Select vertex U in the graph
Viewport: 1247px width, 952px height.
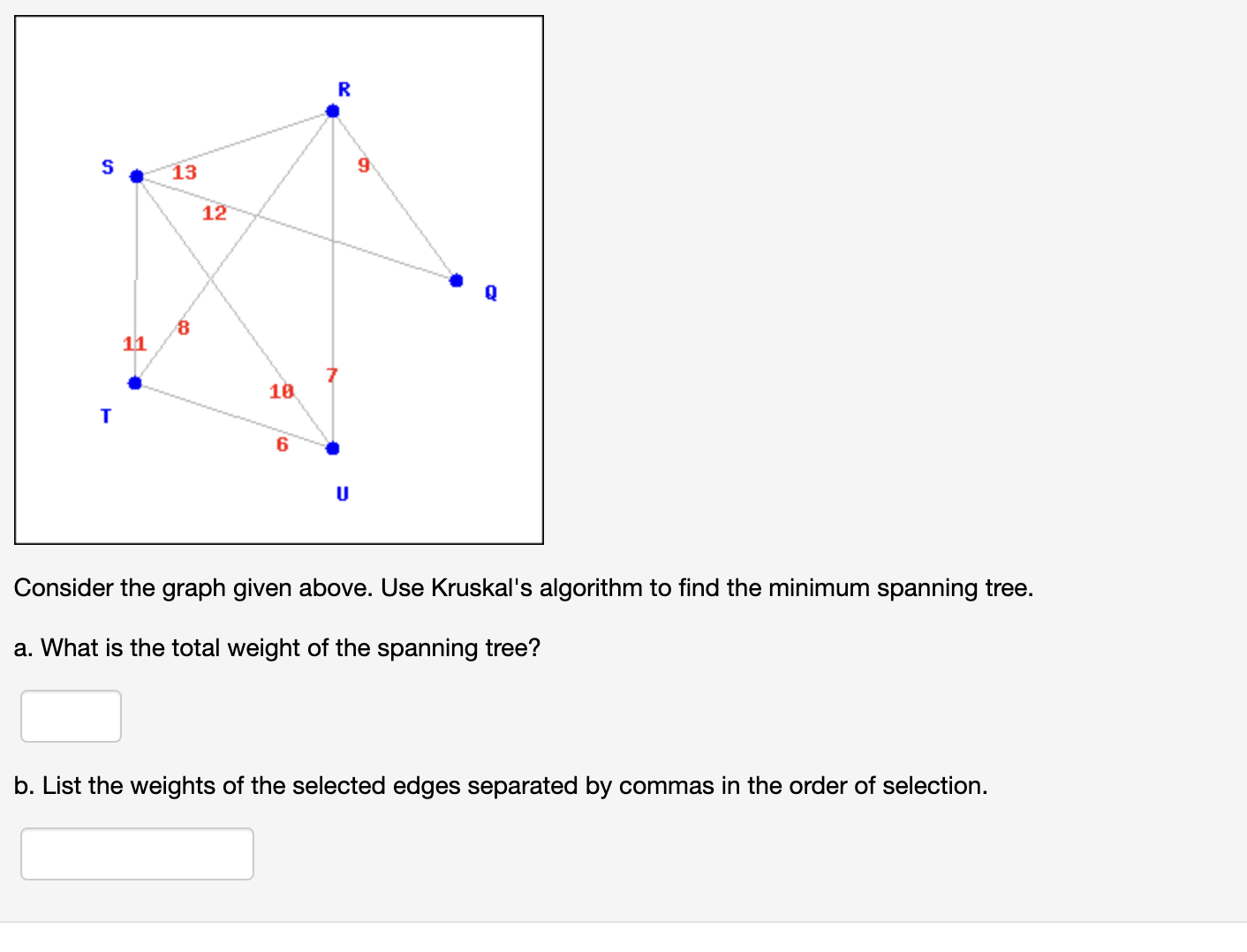[332, 448]
